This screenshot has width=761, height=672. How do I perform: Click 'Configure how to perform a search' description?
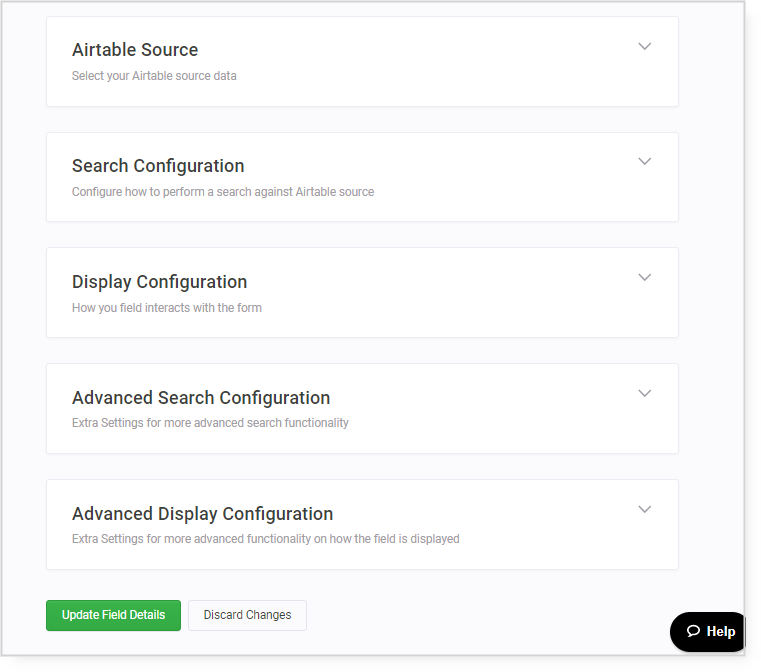[223, 192]
